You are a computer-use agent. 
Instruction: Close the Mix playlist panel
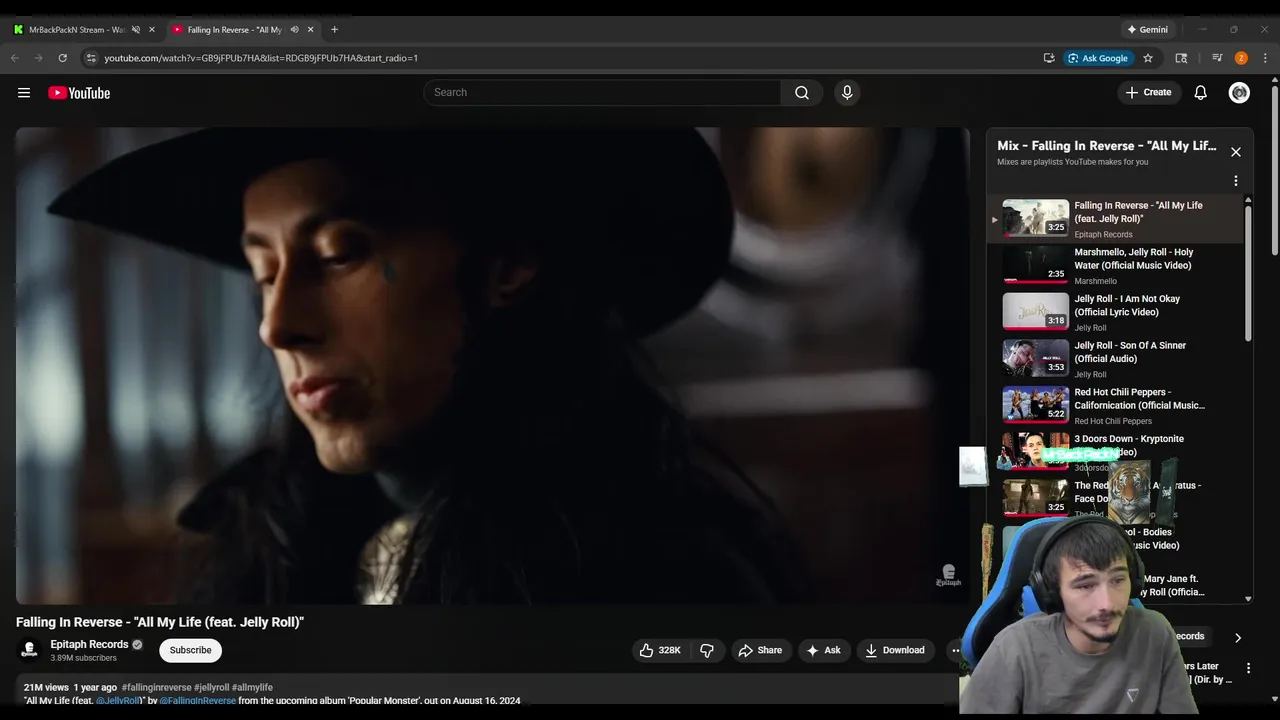point(1236,152)
